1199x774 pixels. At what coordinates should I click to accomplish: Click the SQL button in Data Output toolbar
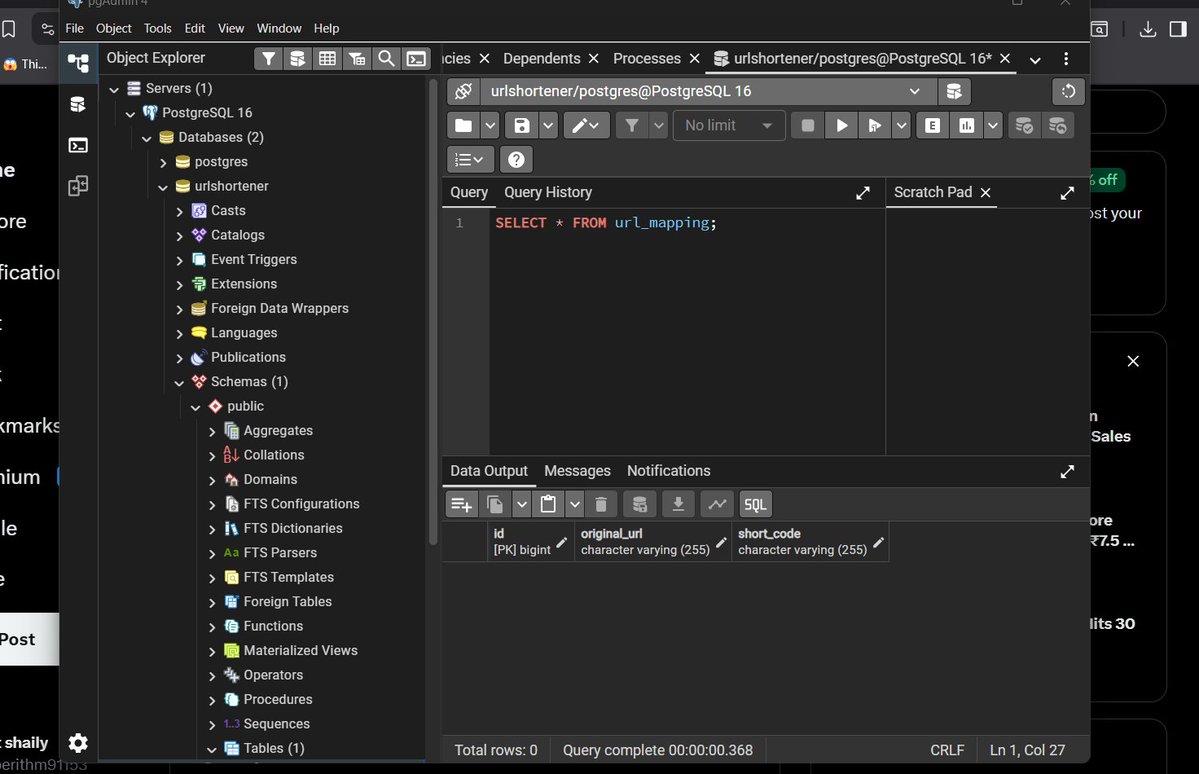[755, 504]
